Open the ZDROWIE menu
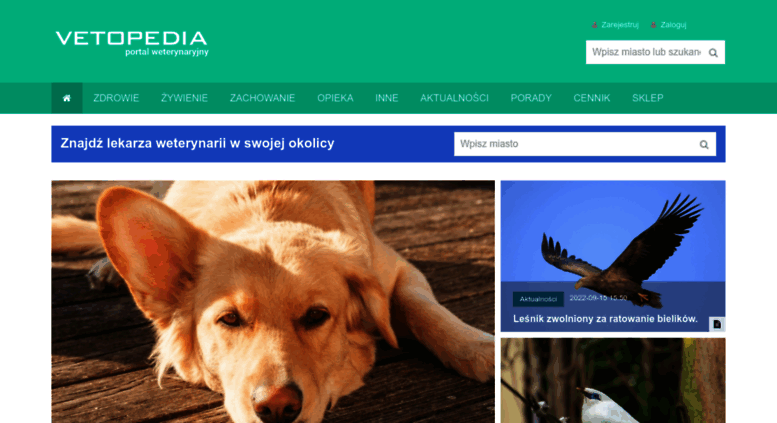The width and height of the screenshot is (777, 423). point(116,98)
